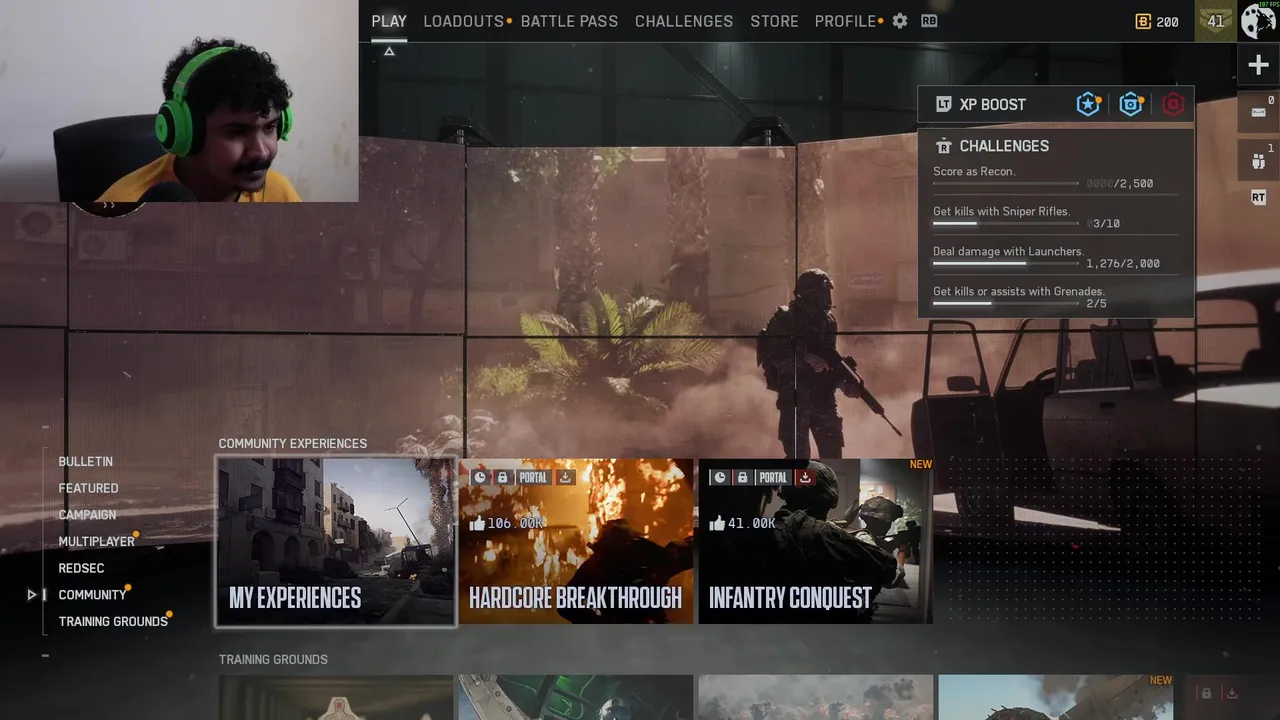Click "Get kills with Sniper Rifles." text
Viewport: 1280px width, 720px height.
[1001, 212]
